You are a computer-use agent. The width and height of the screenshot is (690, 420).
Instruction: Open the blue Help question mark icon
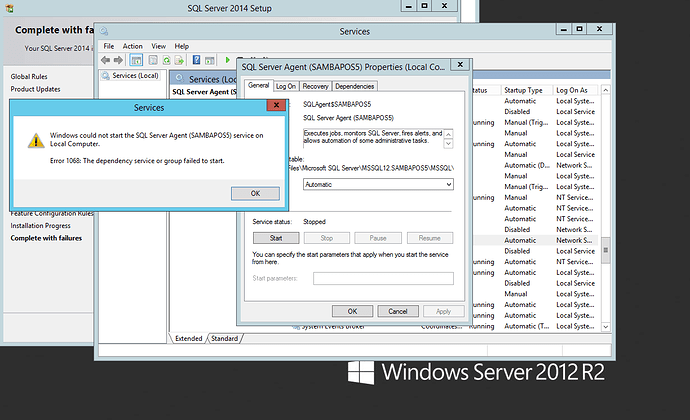click(x=196, y=60)
